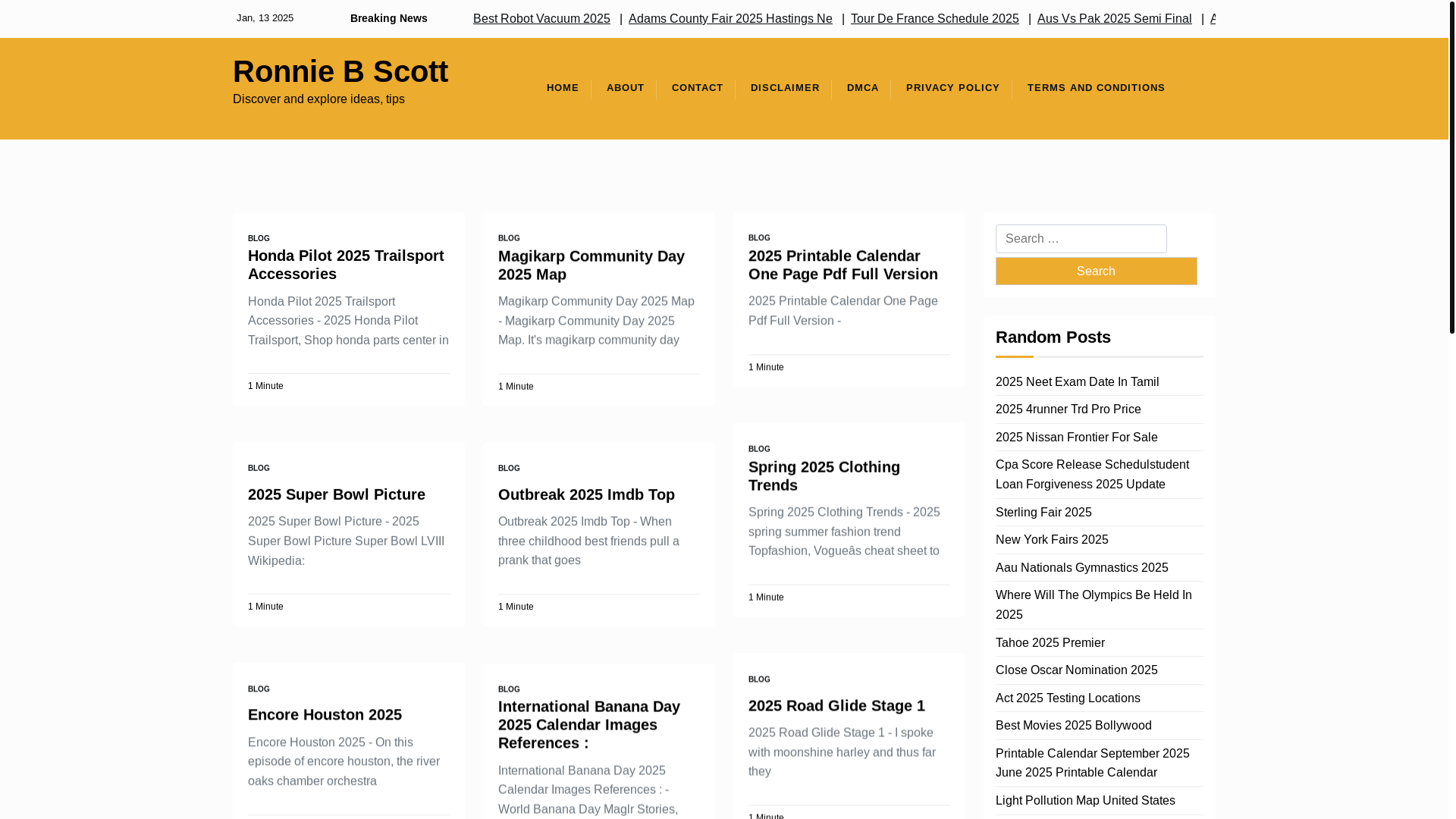Click the Jan, 13 2025 date
The width and height of the screenshot is (1456, 819).
(x=265, y=18)
